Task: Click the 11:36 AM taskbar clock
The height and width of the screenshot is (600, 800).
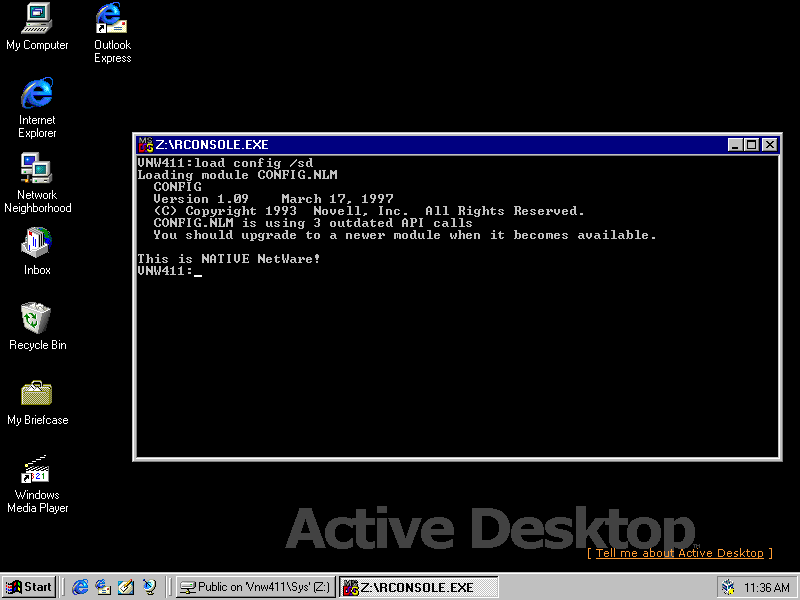Action: point(767,588)
